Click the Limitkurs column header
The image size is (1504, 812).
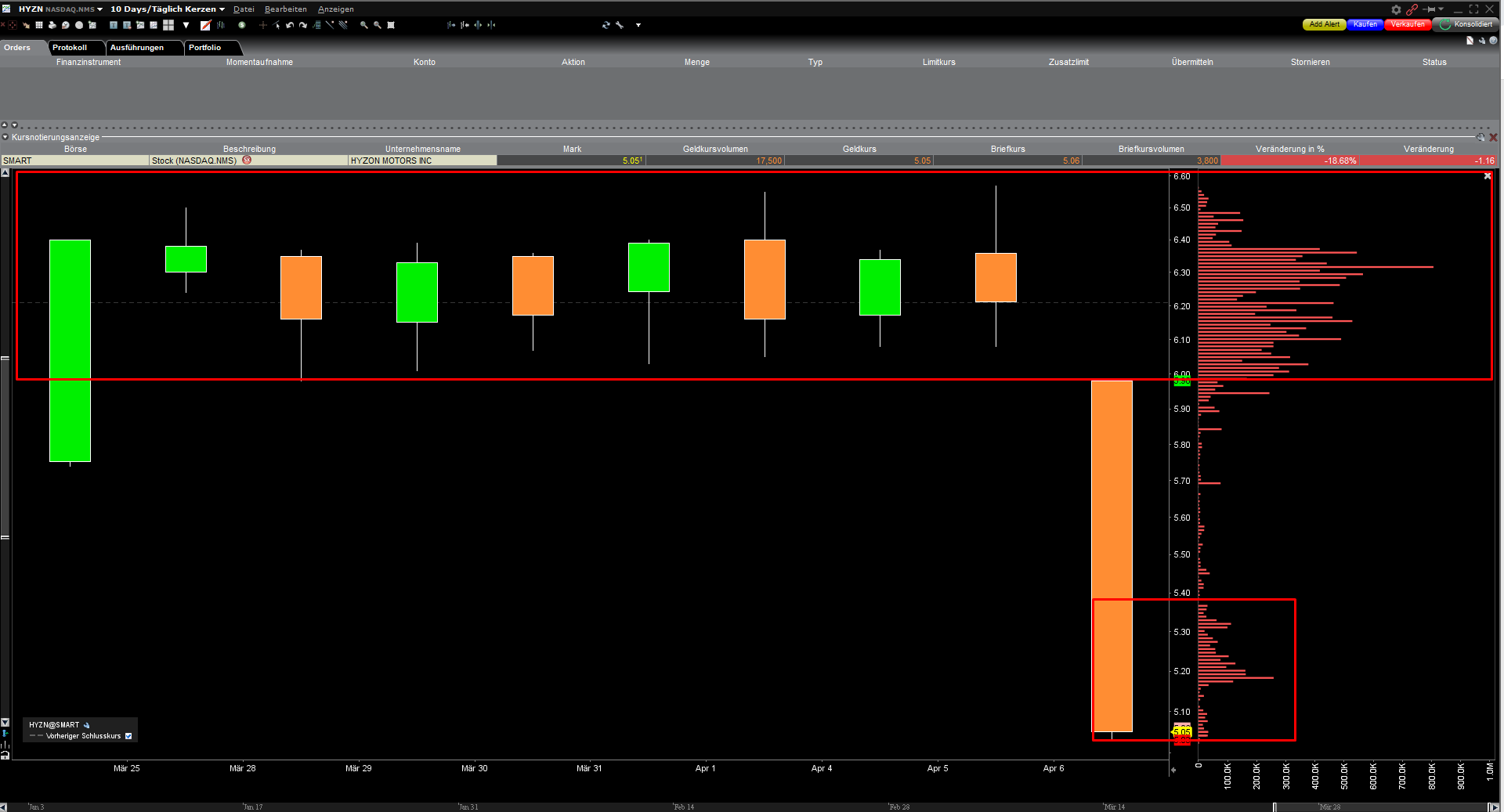(x=939, y=62)
